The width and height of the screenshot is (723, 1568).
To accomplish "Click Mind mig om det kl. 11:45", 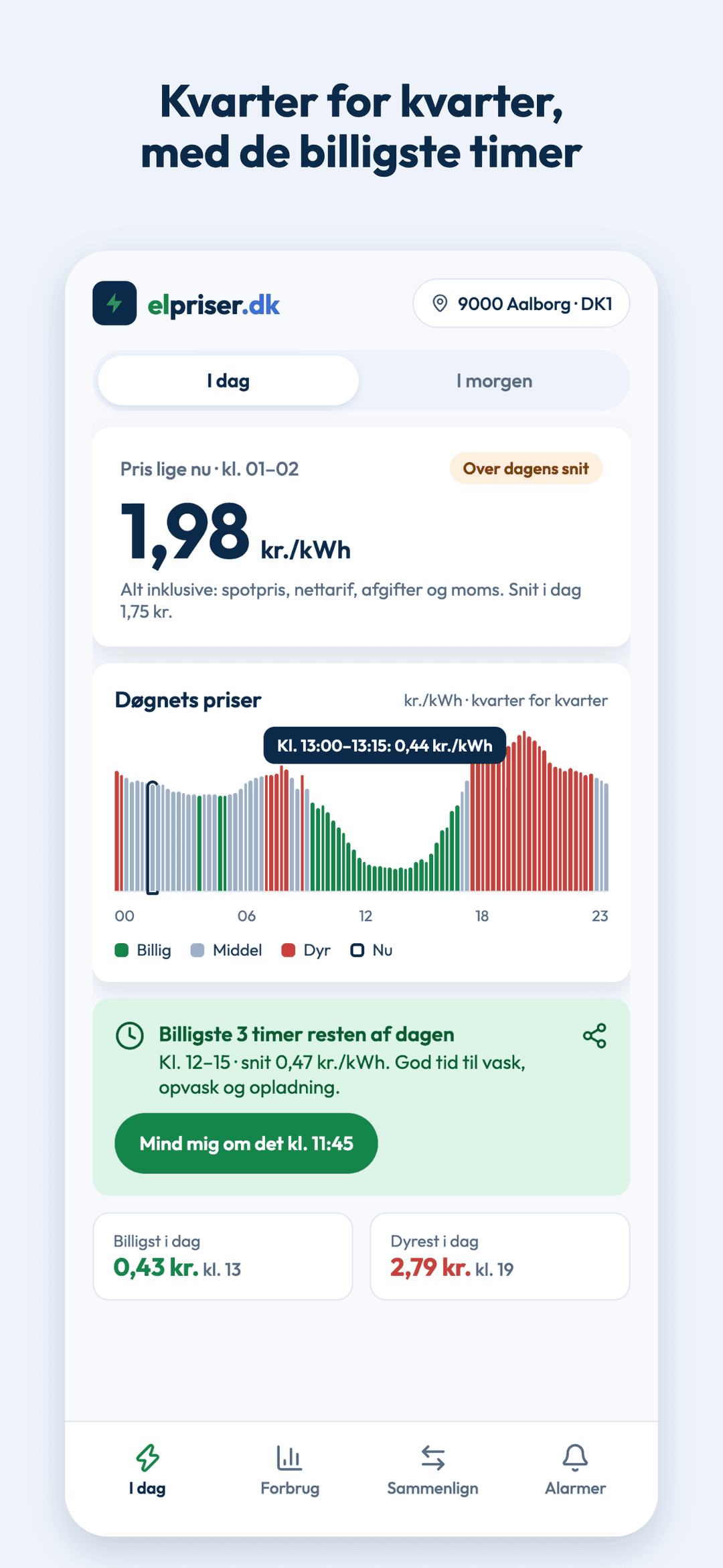I will (246, 1143).
